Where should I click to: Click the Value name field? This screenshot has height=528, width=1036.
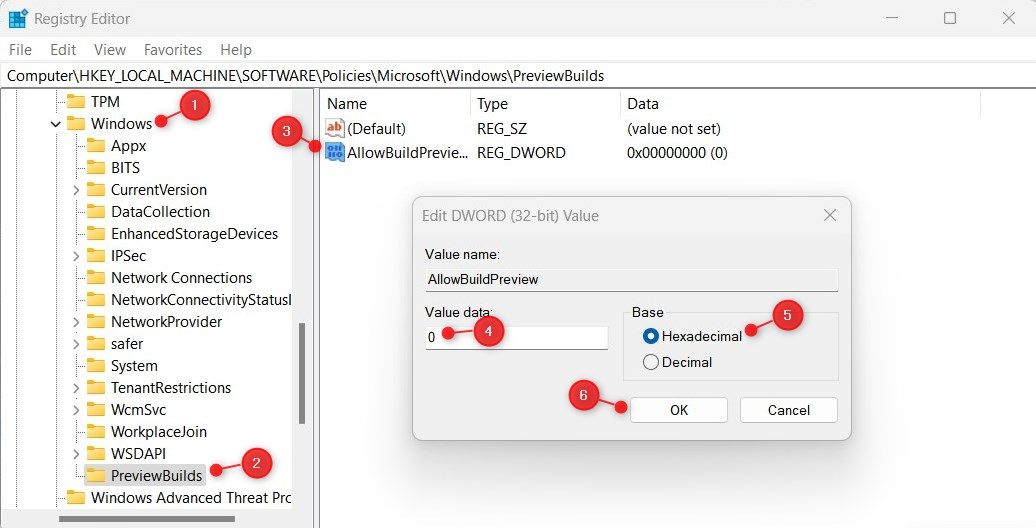coord(632,280)
